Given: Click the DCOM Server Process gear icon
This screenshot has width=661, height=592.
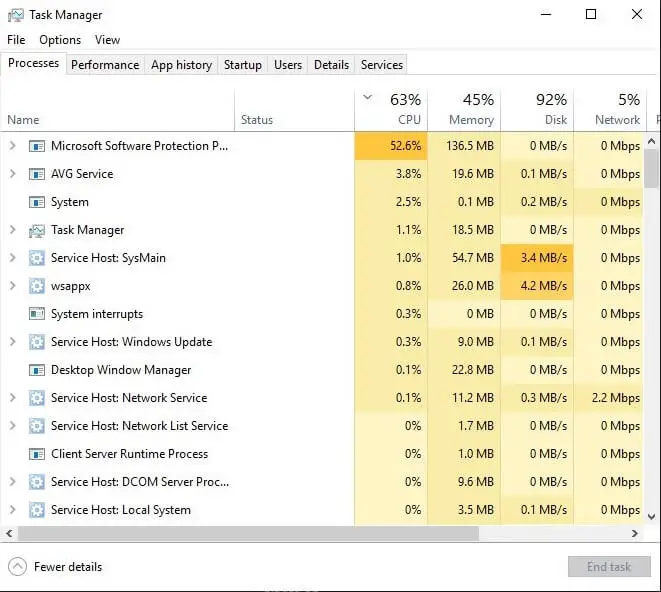Looking at the screenshot, I should pos(37,482).
